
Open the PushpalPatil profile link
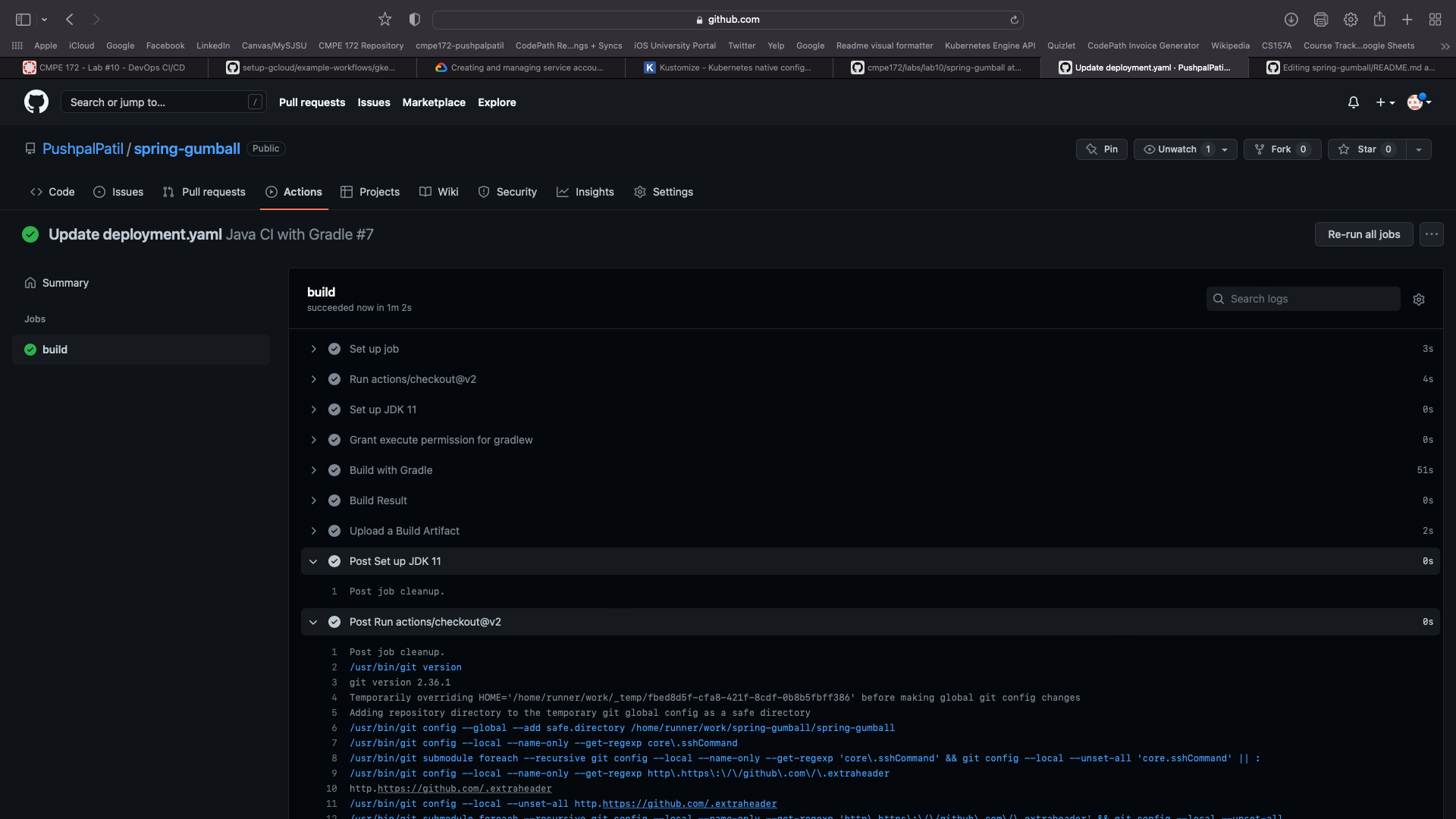click(x=83, y=149)
